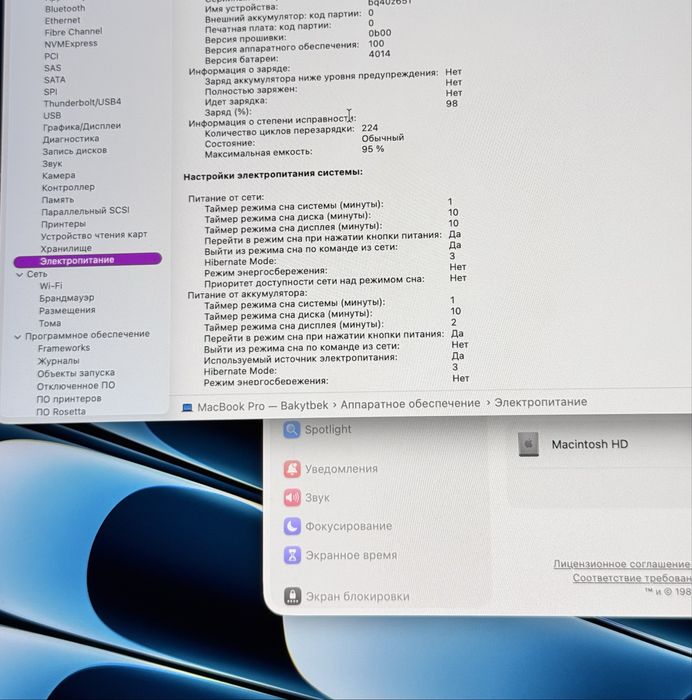Image resolution: width=692 pixels, height=700 pixels.
Task: Open the Соответствие требованиям link
Action: [632, 578]
